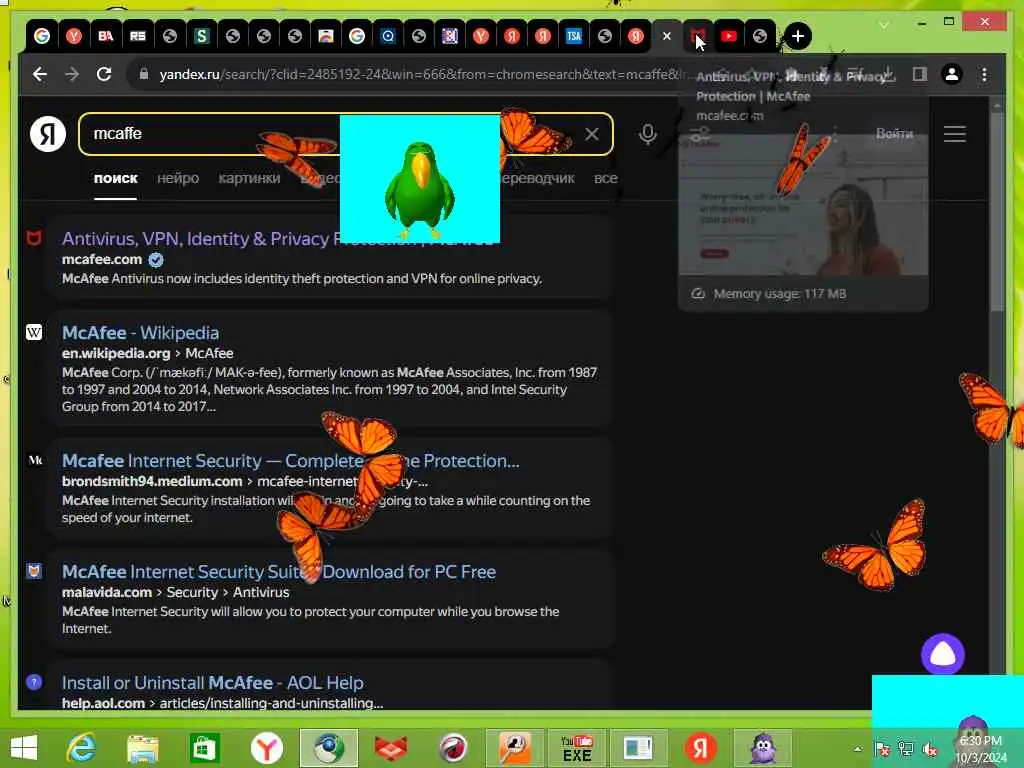Open the user profile avatar menu
The image size is (1024, 768).
coord(952,74)
